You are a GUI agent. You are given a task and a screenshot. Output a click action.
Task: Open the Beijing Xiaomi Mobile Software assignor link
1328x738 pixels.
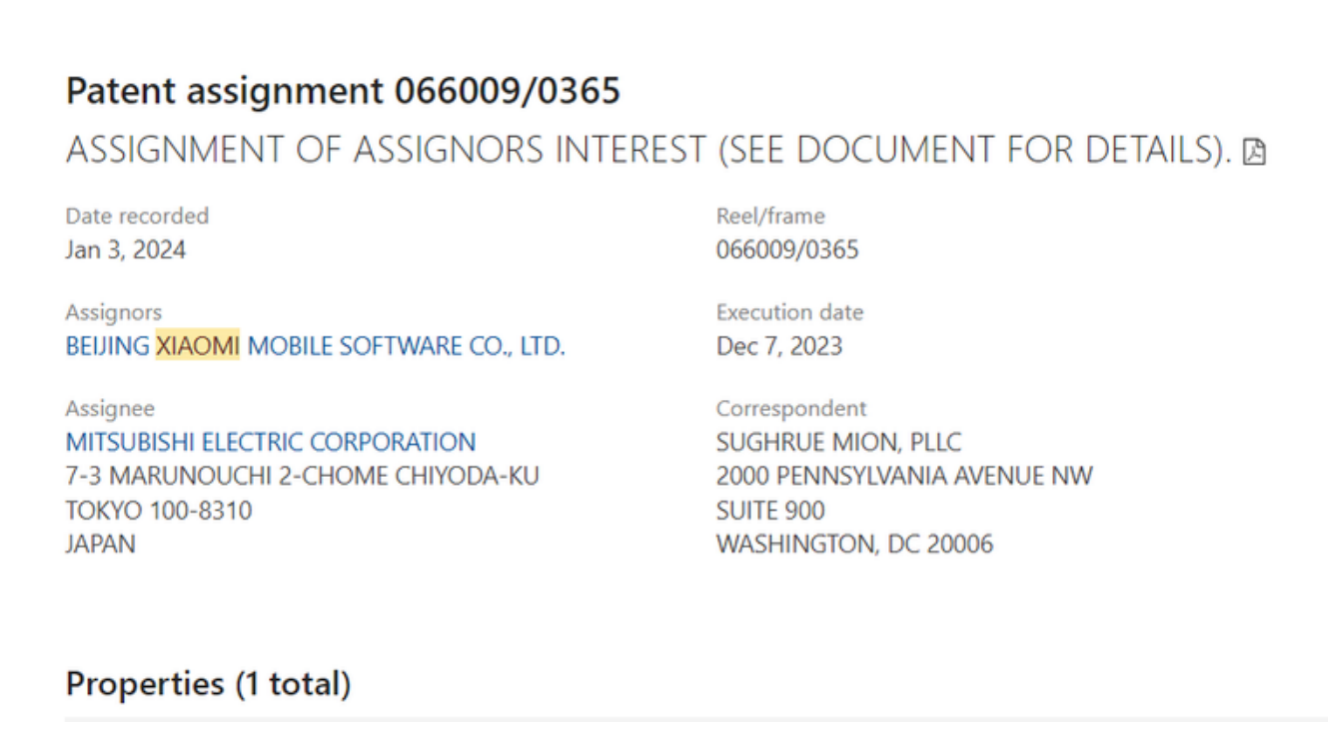(x=315, y=346)
